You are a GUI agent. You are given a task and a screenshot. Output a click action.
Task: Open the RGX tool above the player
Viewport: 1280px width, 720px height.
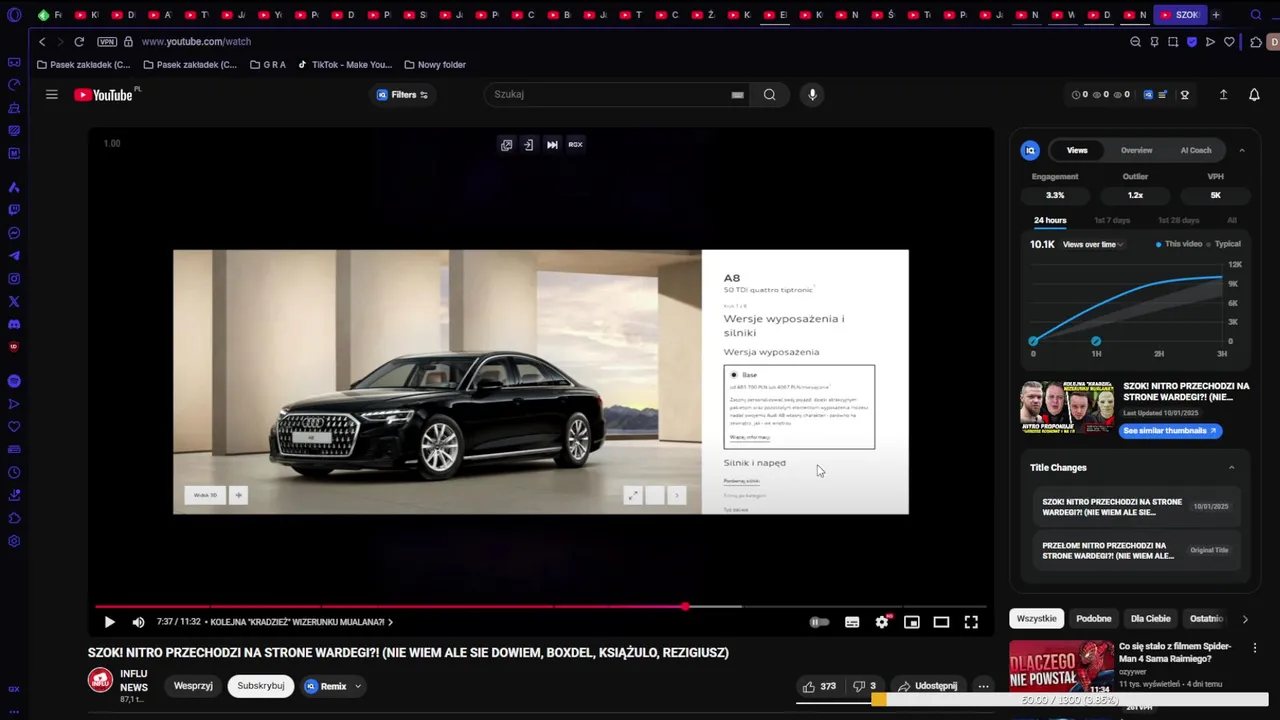pyautogui.click(x=575, y=145)
